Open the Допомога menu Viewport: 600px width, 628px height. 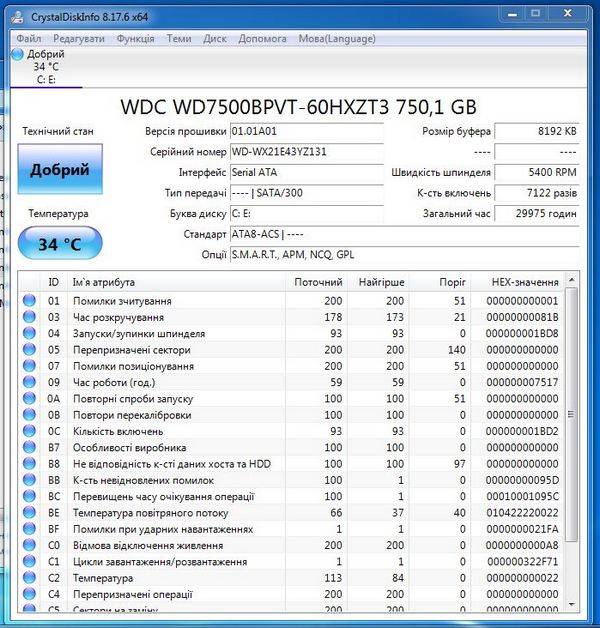[262, 38]
